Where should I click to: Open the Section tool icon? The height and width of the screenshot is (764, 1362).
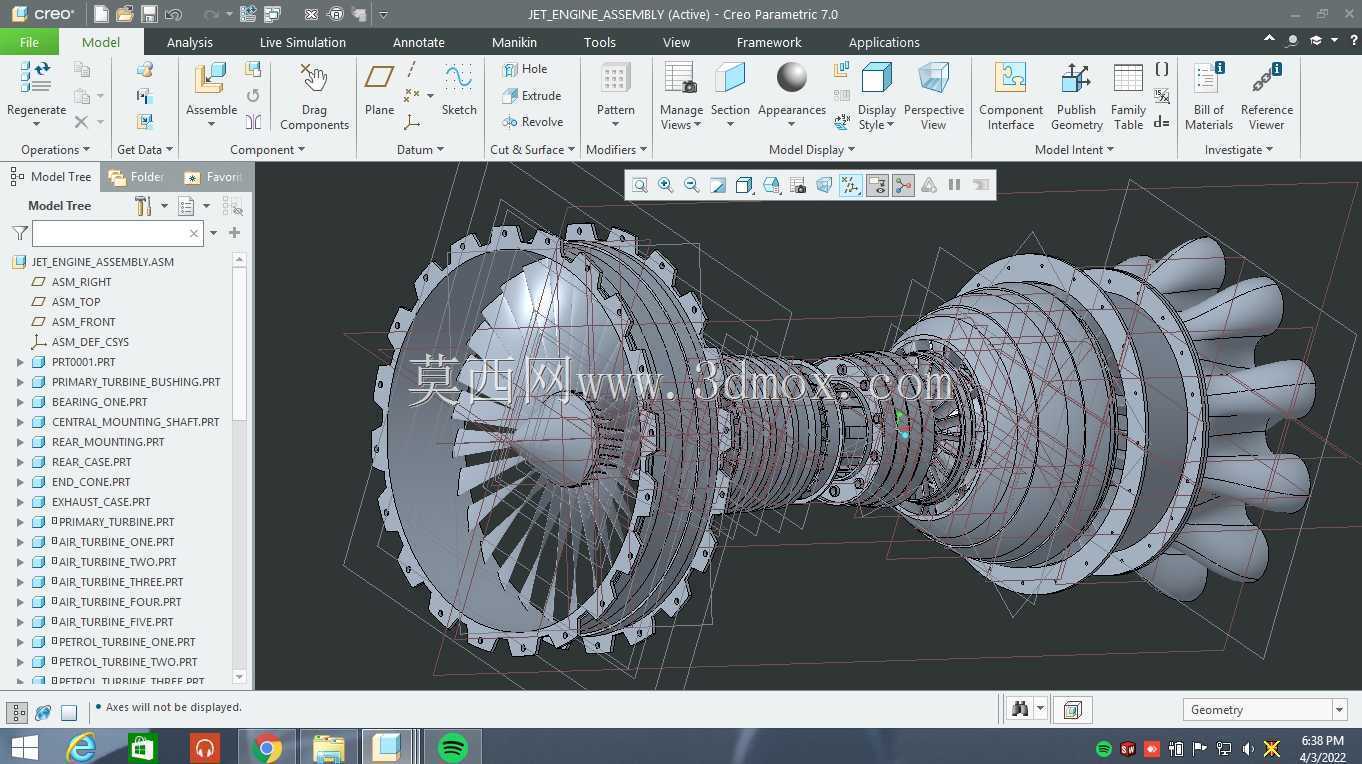[x=730, y=79]
